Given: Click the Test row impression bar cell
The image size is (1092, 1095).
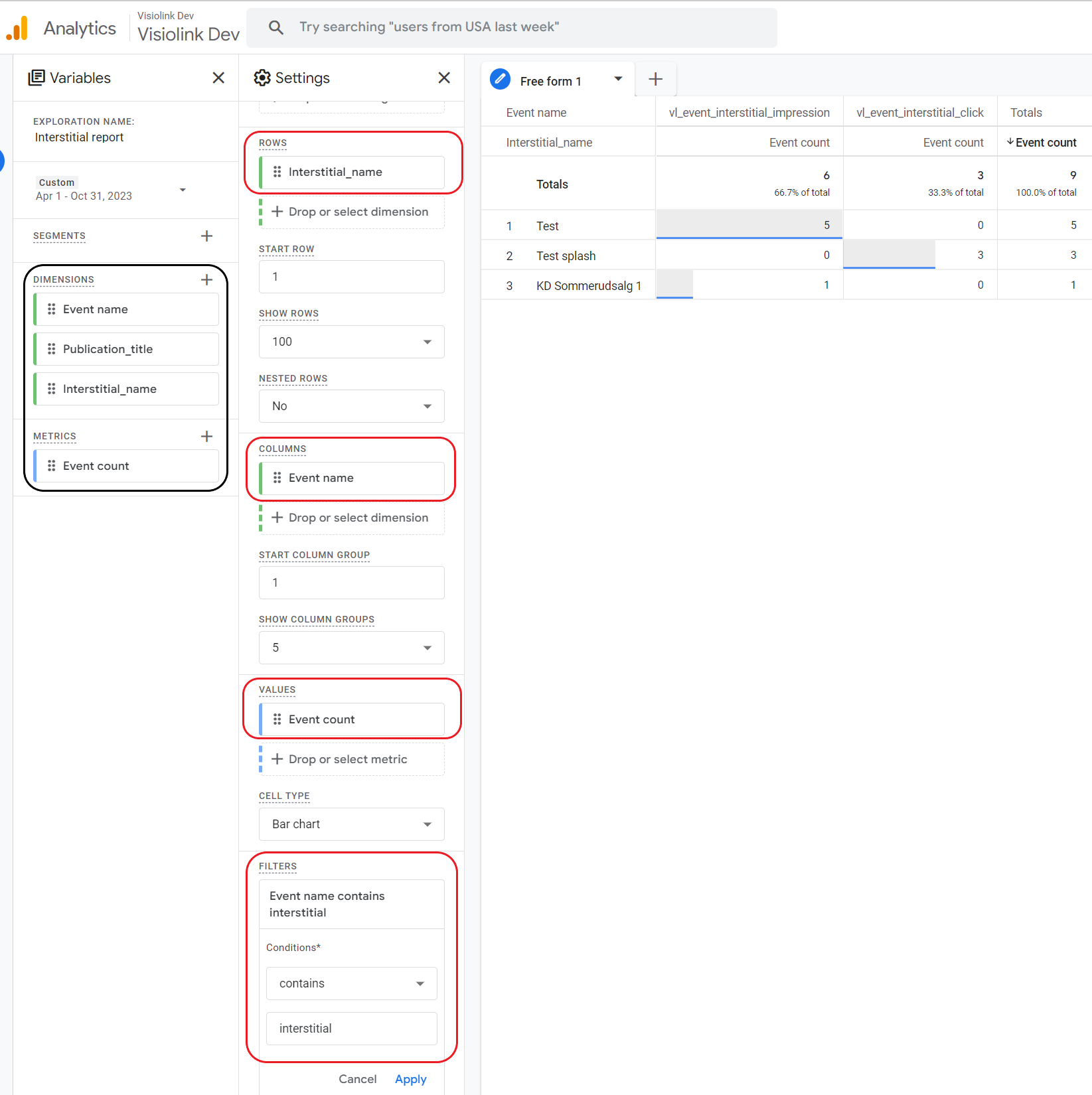Looking at the screenshot, I should pos(749,225).
